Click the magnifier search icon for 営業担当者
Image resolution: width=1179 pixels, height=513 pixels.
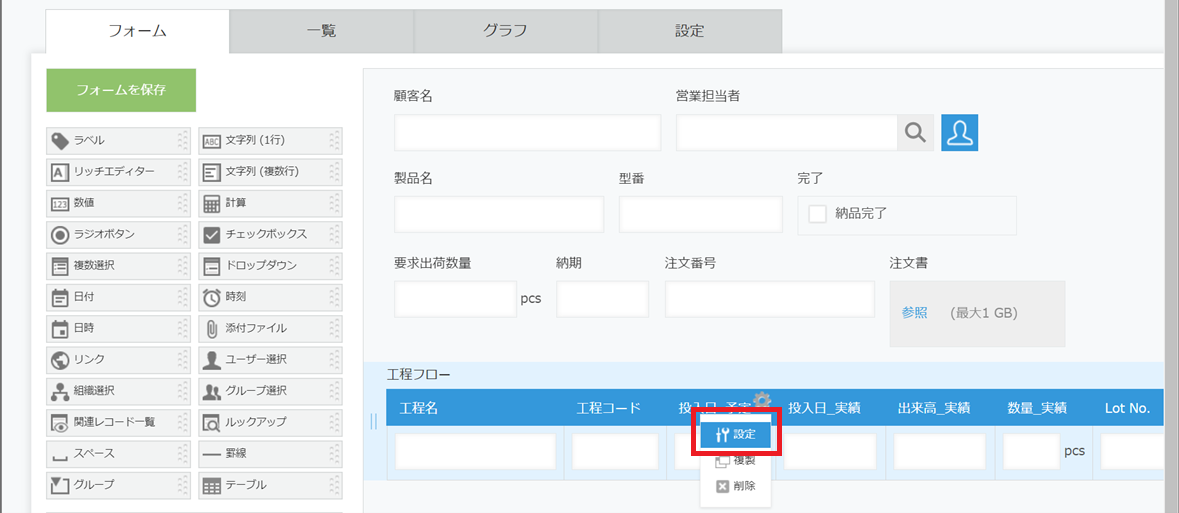coord(915,133)
